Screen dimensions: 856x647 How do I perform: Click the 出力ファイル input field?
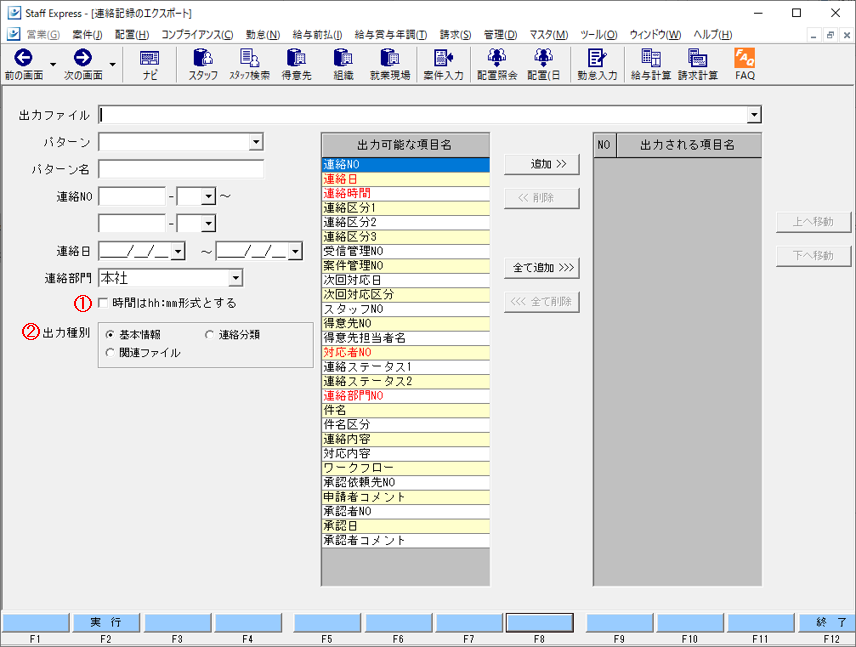(x=423, y=115)
